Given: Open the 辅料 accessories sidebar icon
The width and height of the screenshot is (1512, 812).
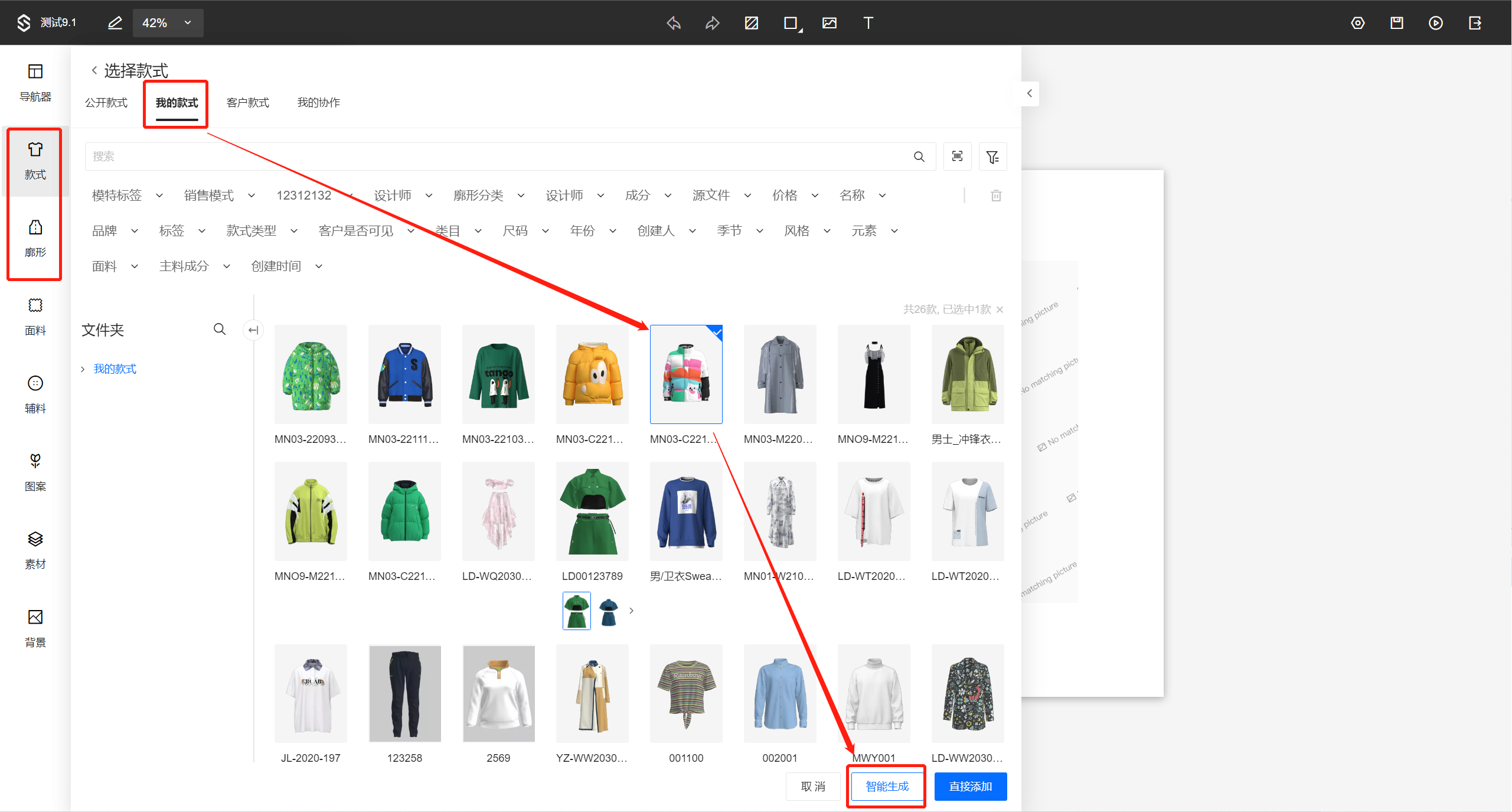Looking at the screenshot, I should [35, 394].
